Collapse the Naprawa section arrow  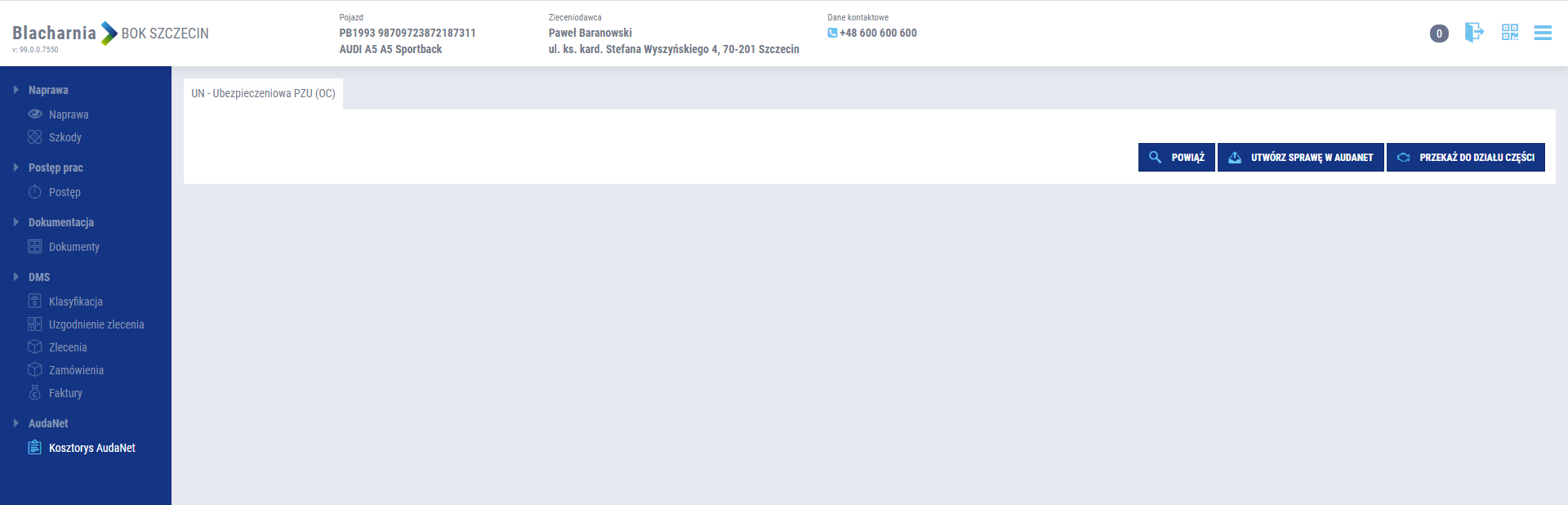(16, 90)
